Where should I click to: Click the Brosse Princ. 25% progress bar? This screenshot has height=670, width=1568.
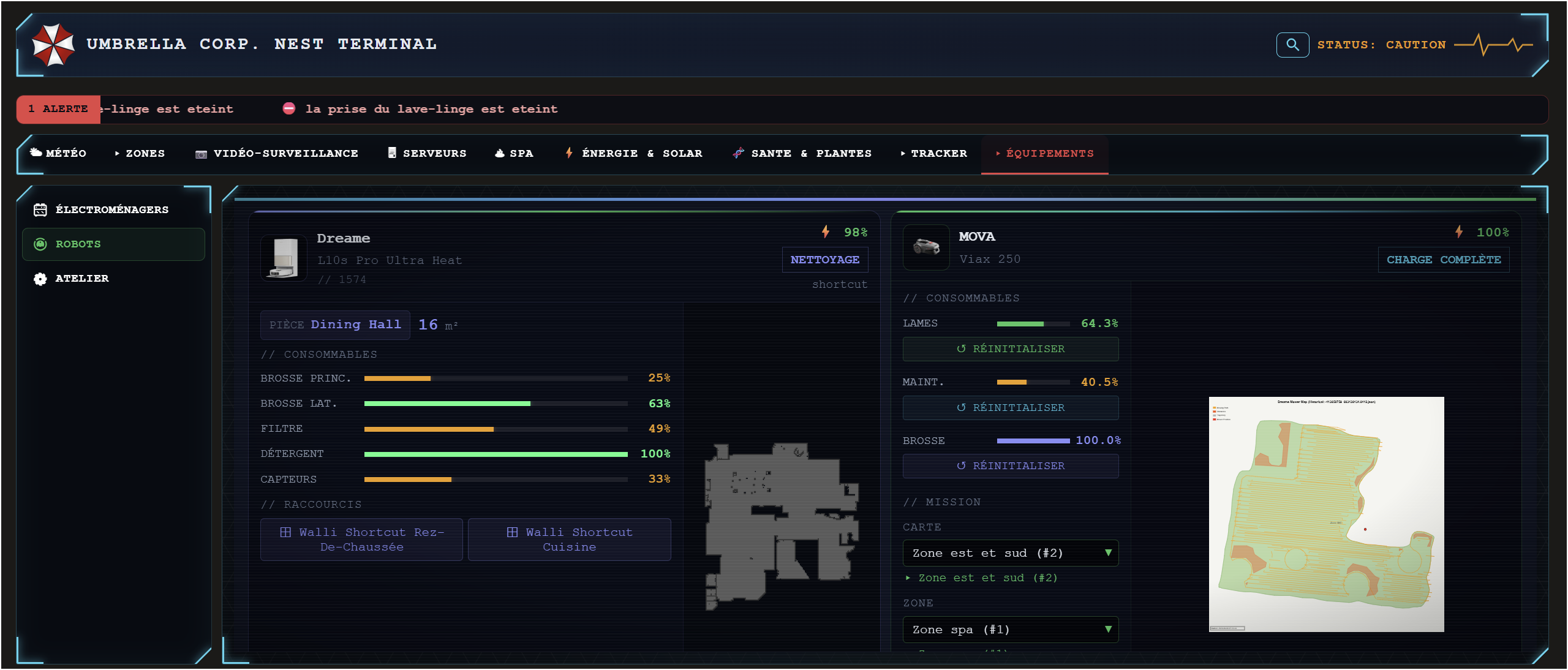[496, 378]
